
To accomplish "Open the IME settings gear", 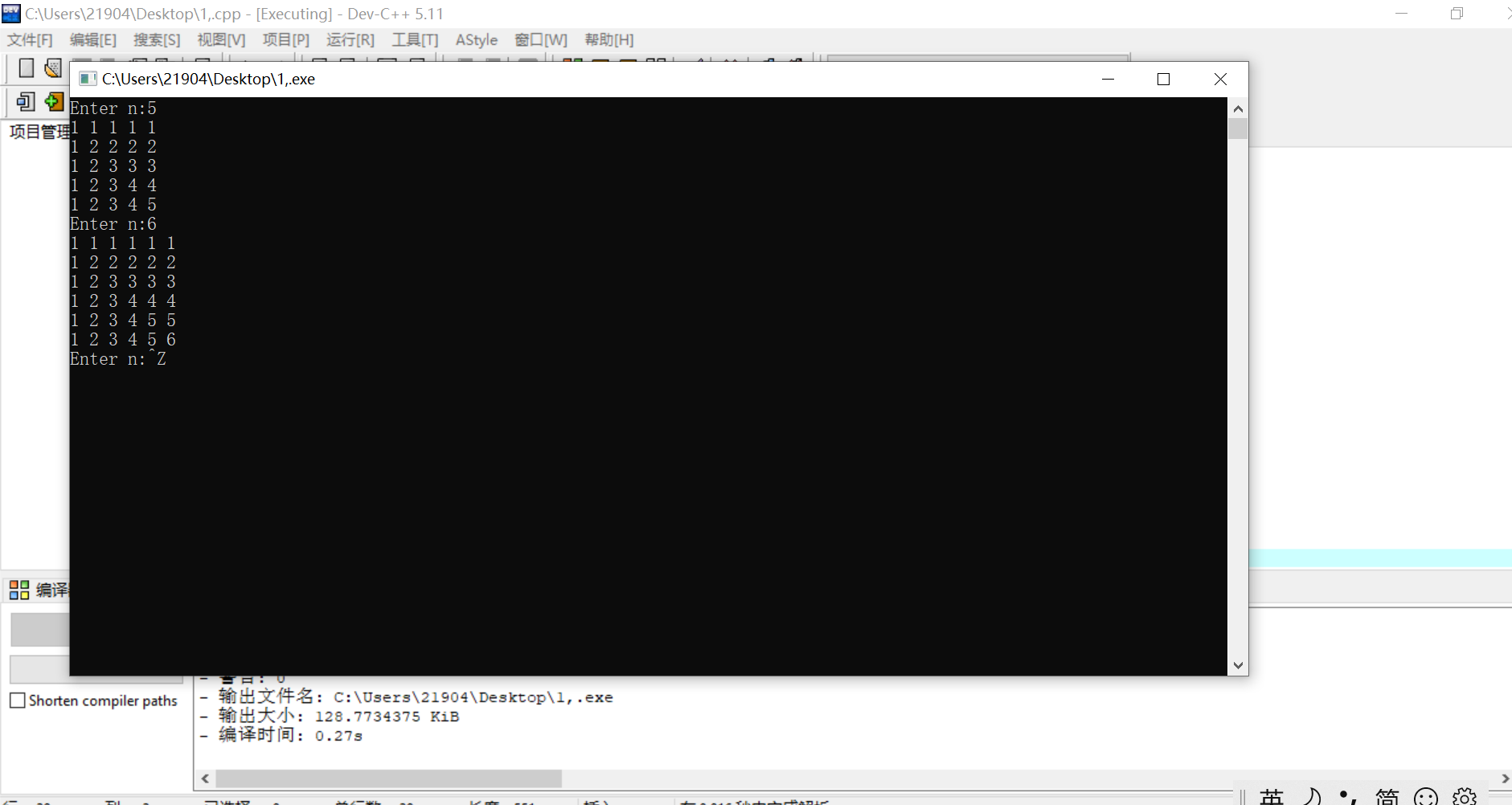I will coord(1465,796).
